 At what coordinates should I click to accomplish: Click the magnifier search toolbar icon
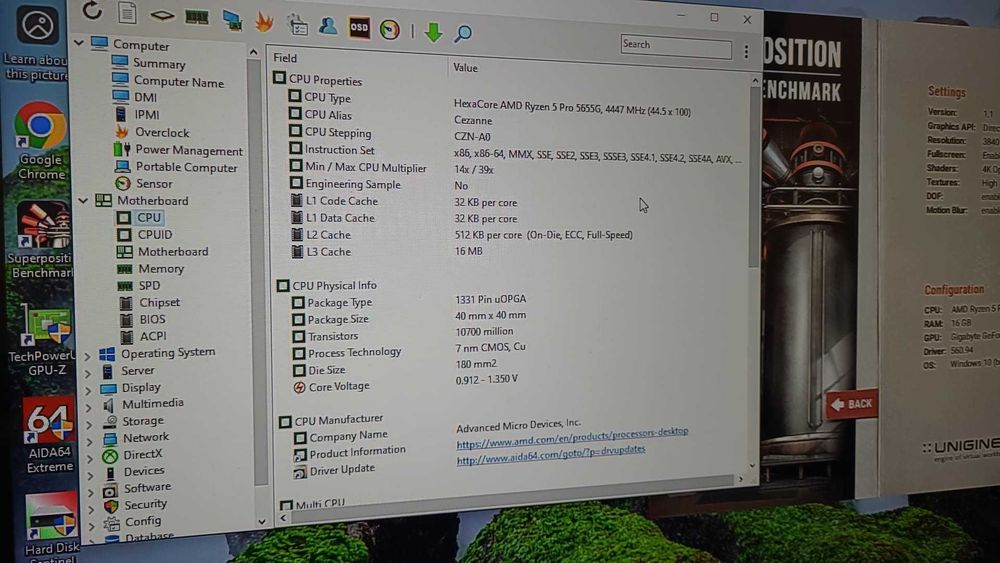tap(463, 33)
